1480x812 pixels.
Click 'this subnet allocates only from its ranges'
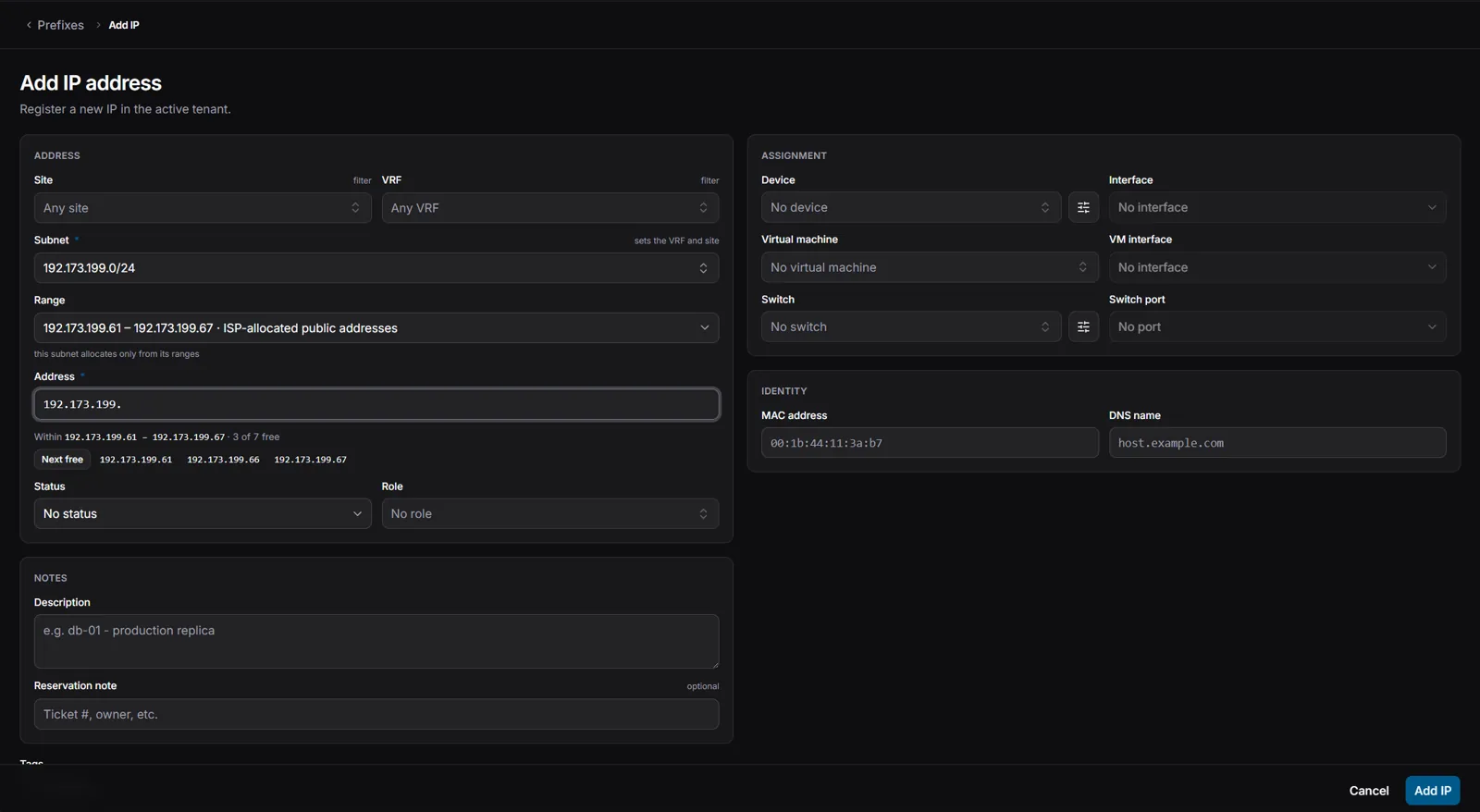(x=117, y=354)
